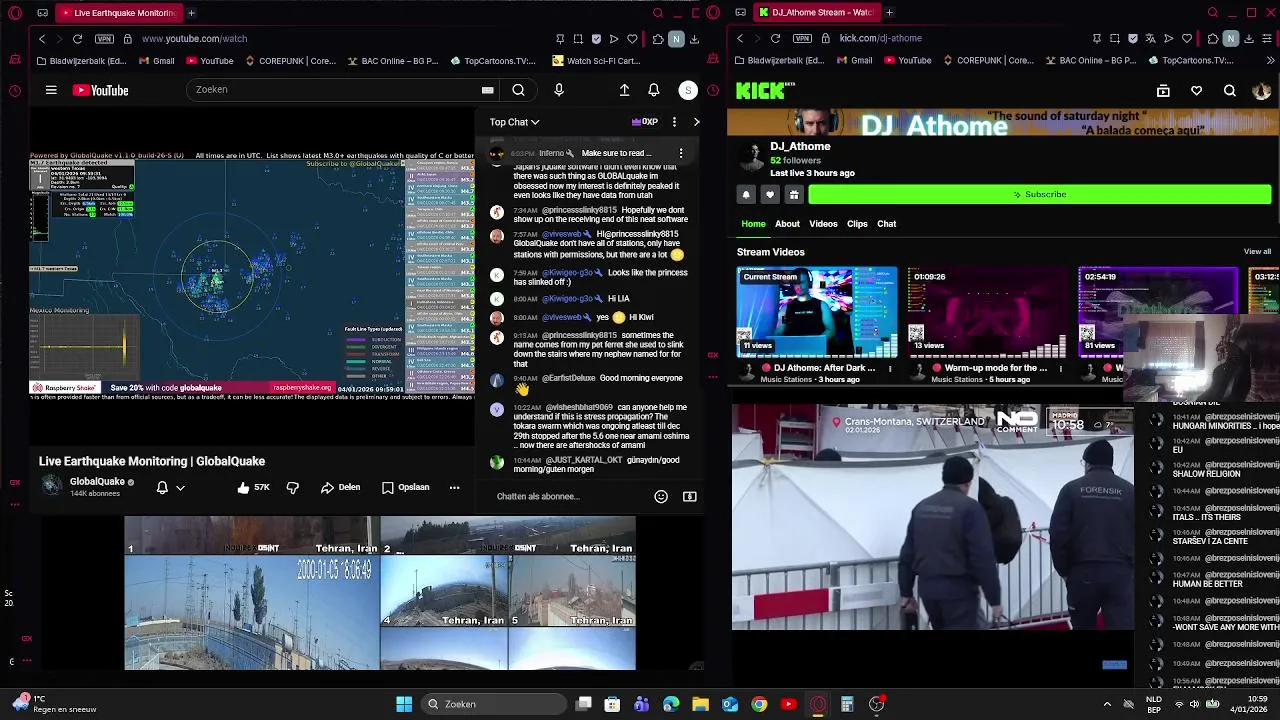Screen dimensions: 1280x720
Task: Click the Kick logo in right window
Action: tap(765, 91)
